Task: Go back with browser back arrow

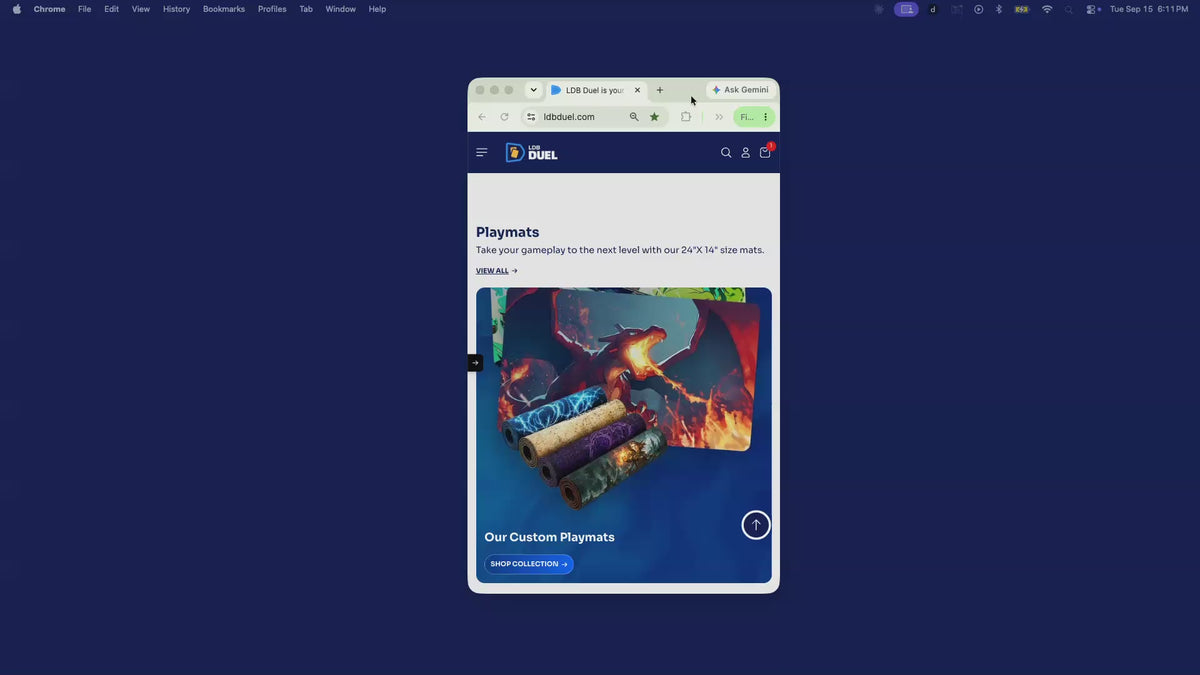Action: coord(482,117)
